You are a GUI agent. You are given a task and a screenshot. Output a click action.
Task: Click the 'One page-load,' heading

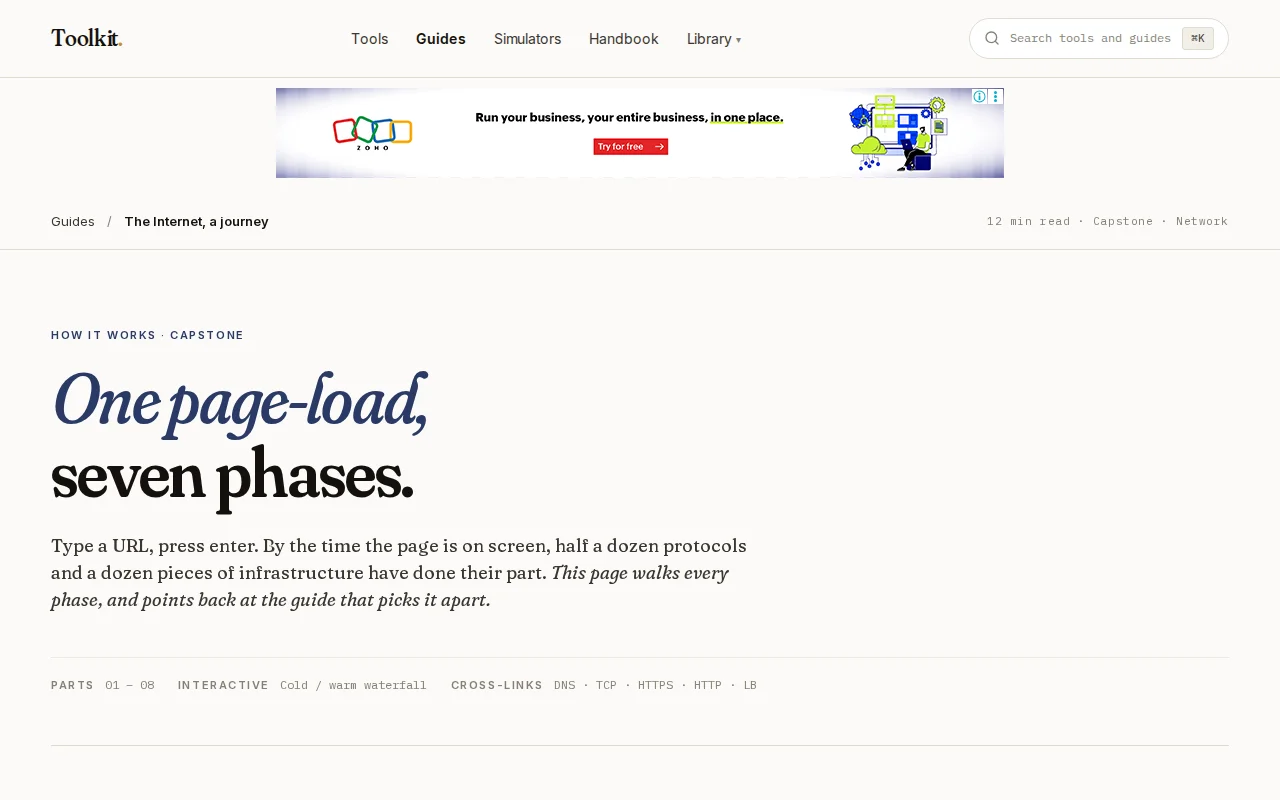coord(240,402)
